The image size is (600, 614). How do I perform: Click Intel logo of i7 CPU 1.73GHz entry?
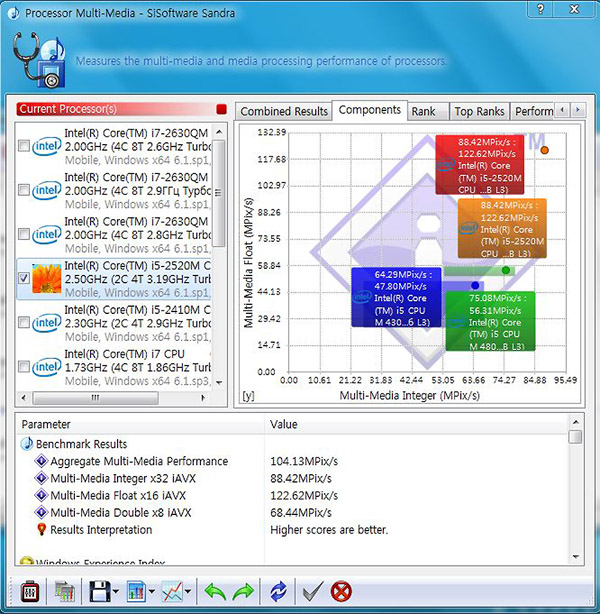pos(47,367)
